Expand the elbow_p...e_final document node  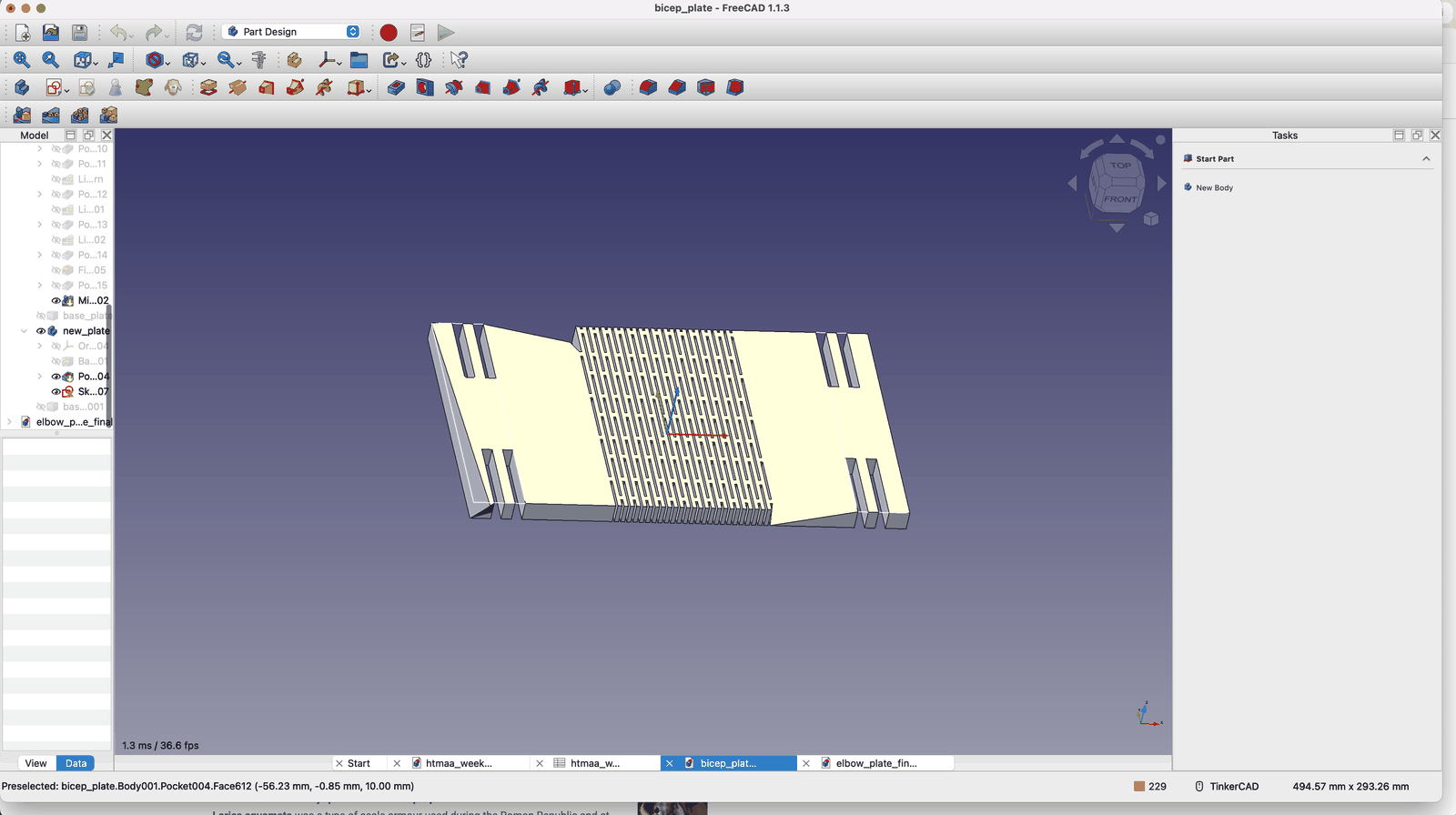click(x=9, y=422)
